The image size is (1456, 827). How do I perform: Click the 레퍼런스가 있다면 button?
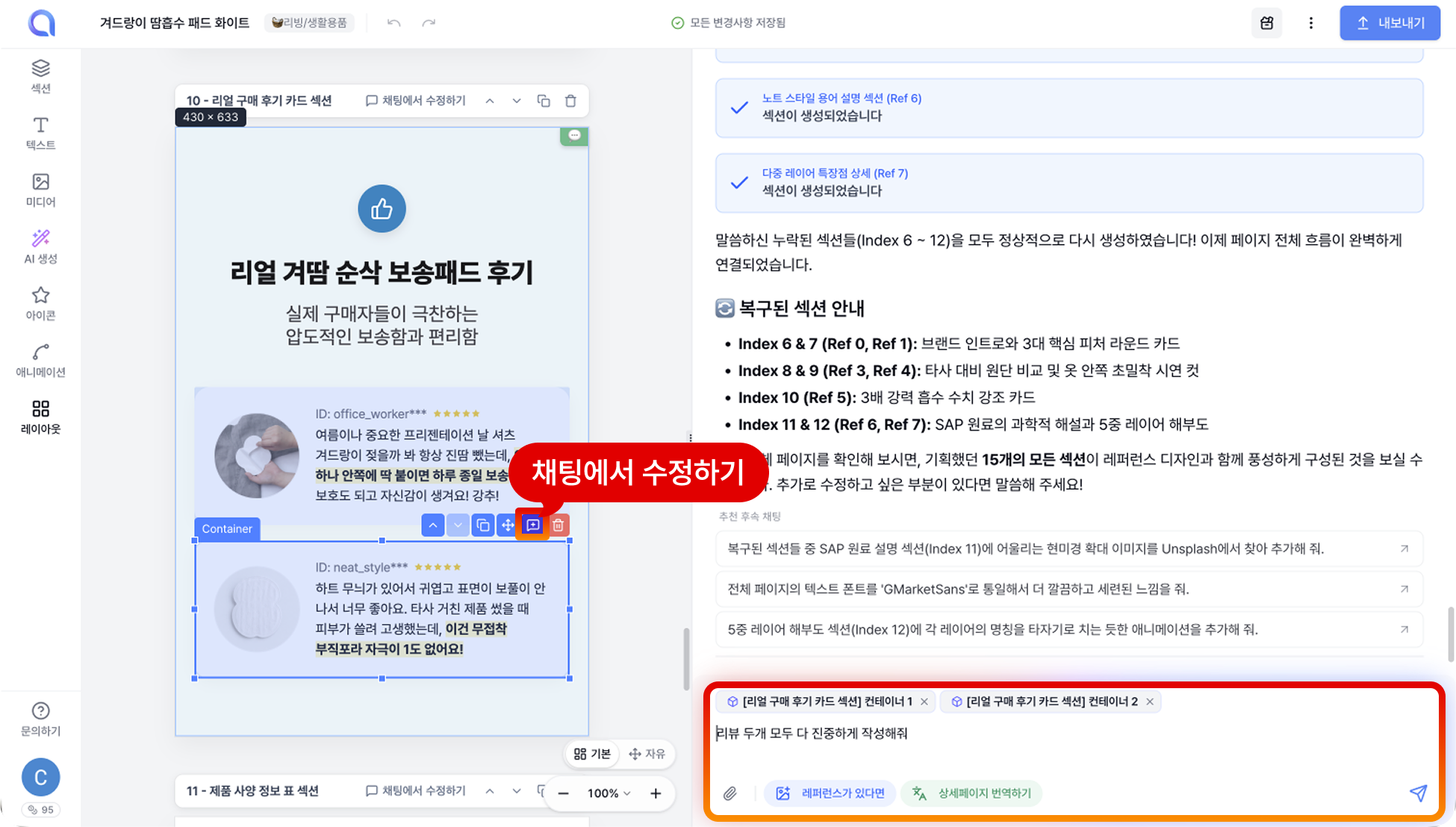click(831, 793)
